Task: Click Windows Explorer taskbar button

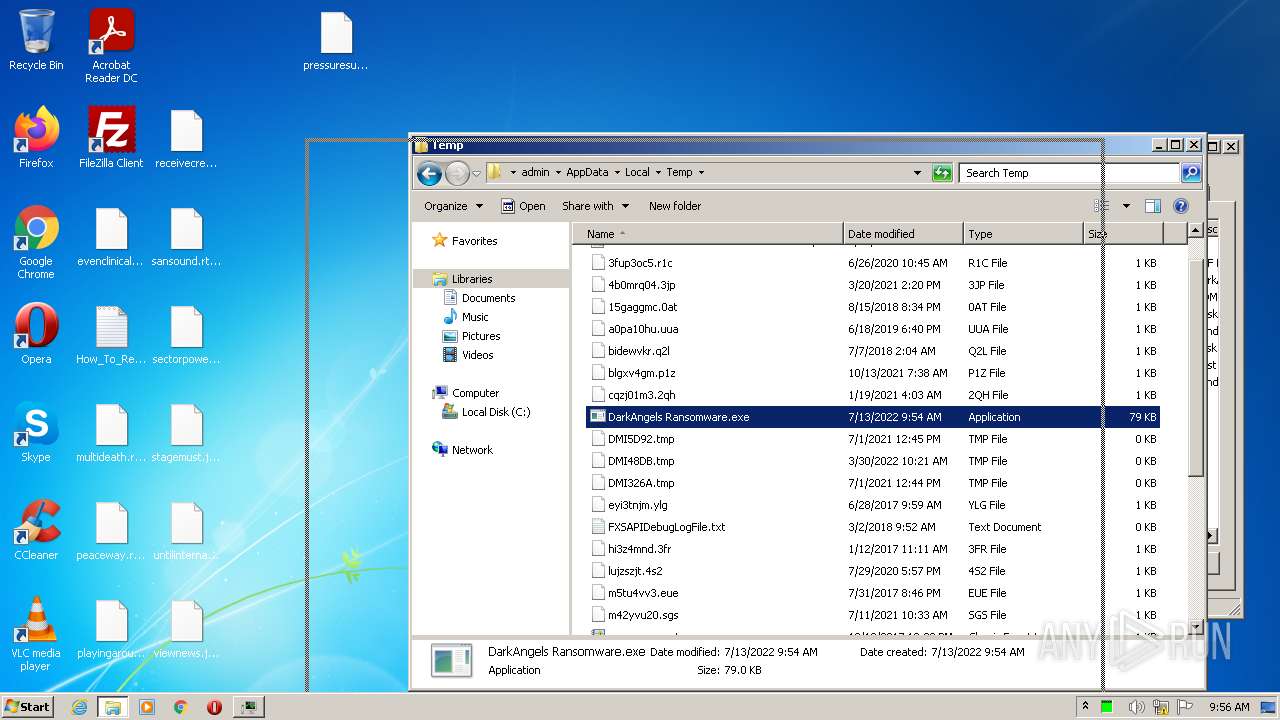Action: click(x=112, y=707)
